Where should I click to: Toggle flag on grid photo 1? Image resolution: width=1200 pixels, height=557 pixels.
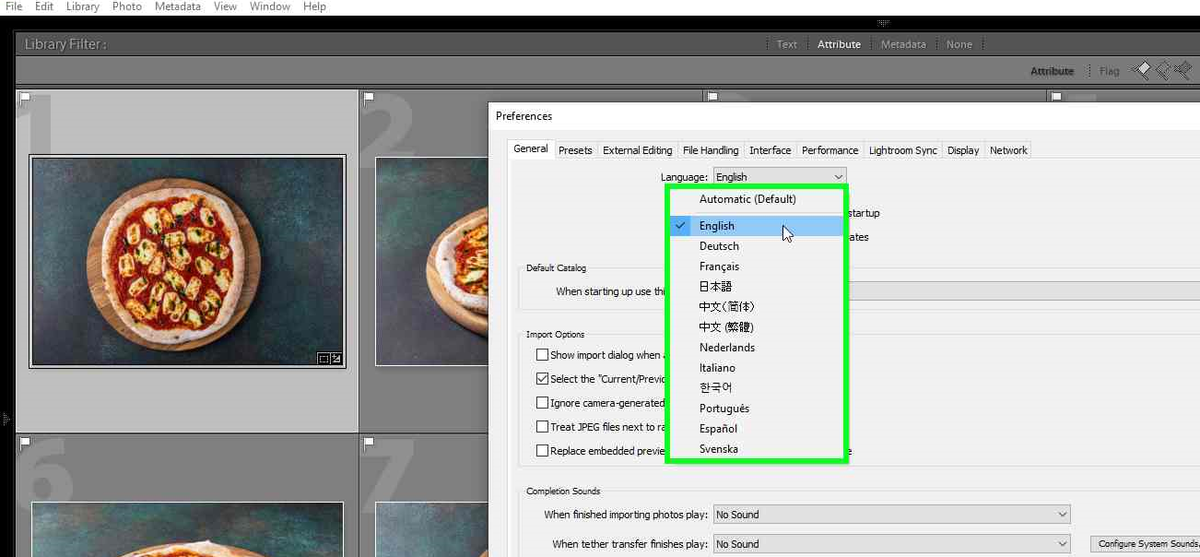[x=25, y=98]
